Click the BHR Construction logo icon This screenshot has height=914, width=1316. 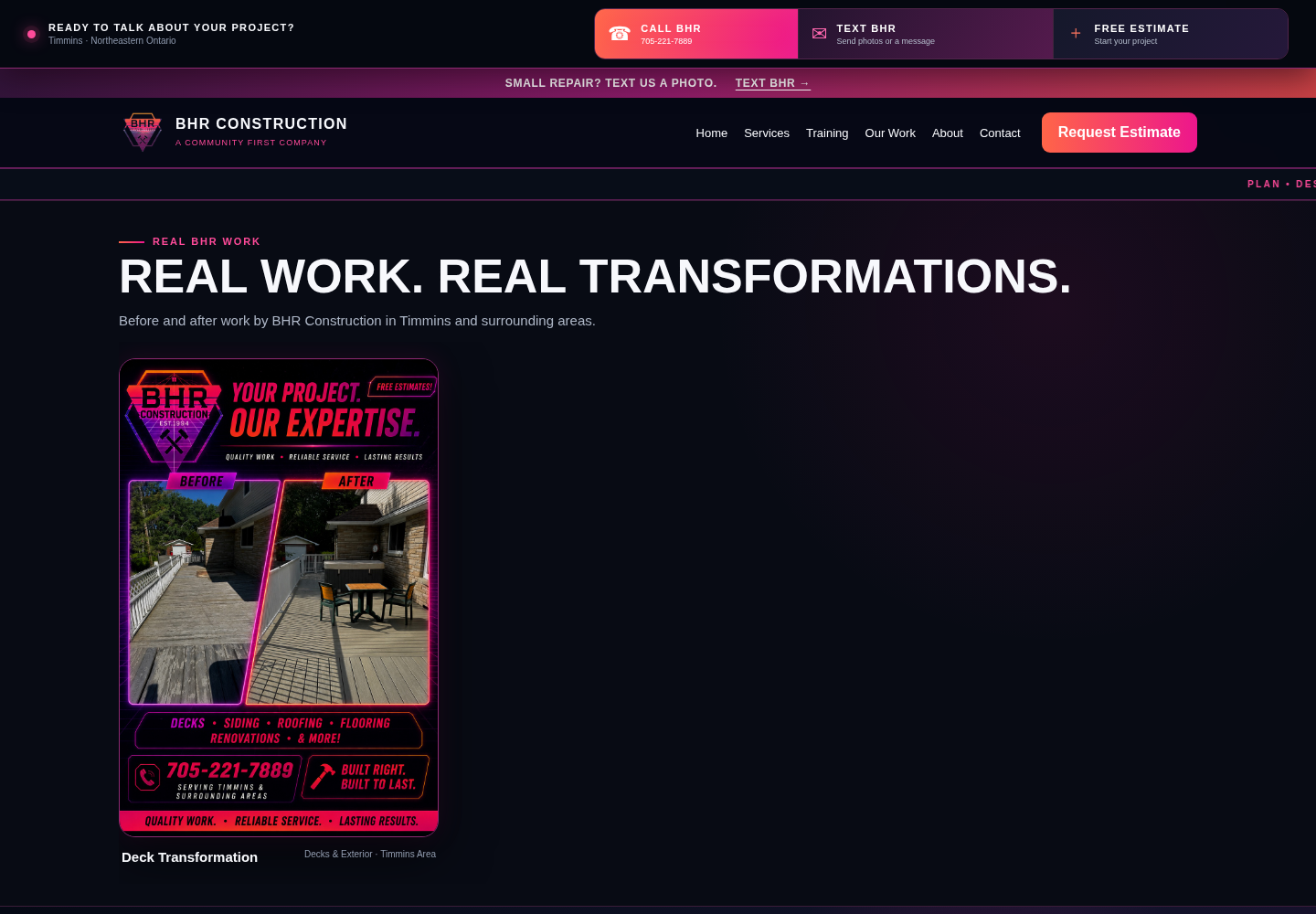tap(143, 132)
